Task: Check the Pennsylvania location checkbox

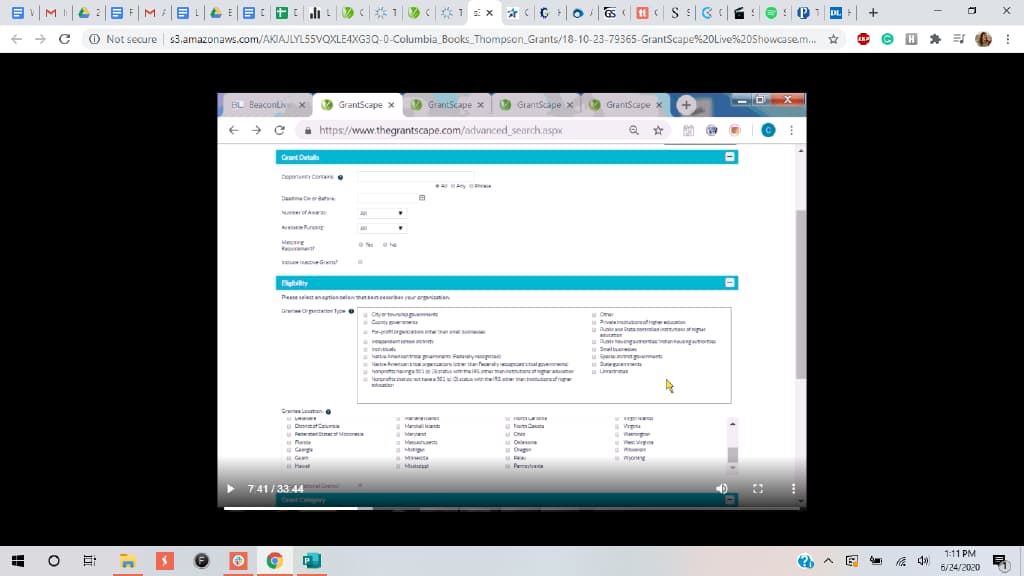Action: [508, 466]
